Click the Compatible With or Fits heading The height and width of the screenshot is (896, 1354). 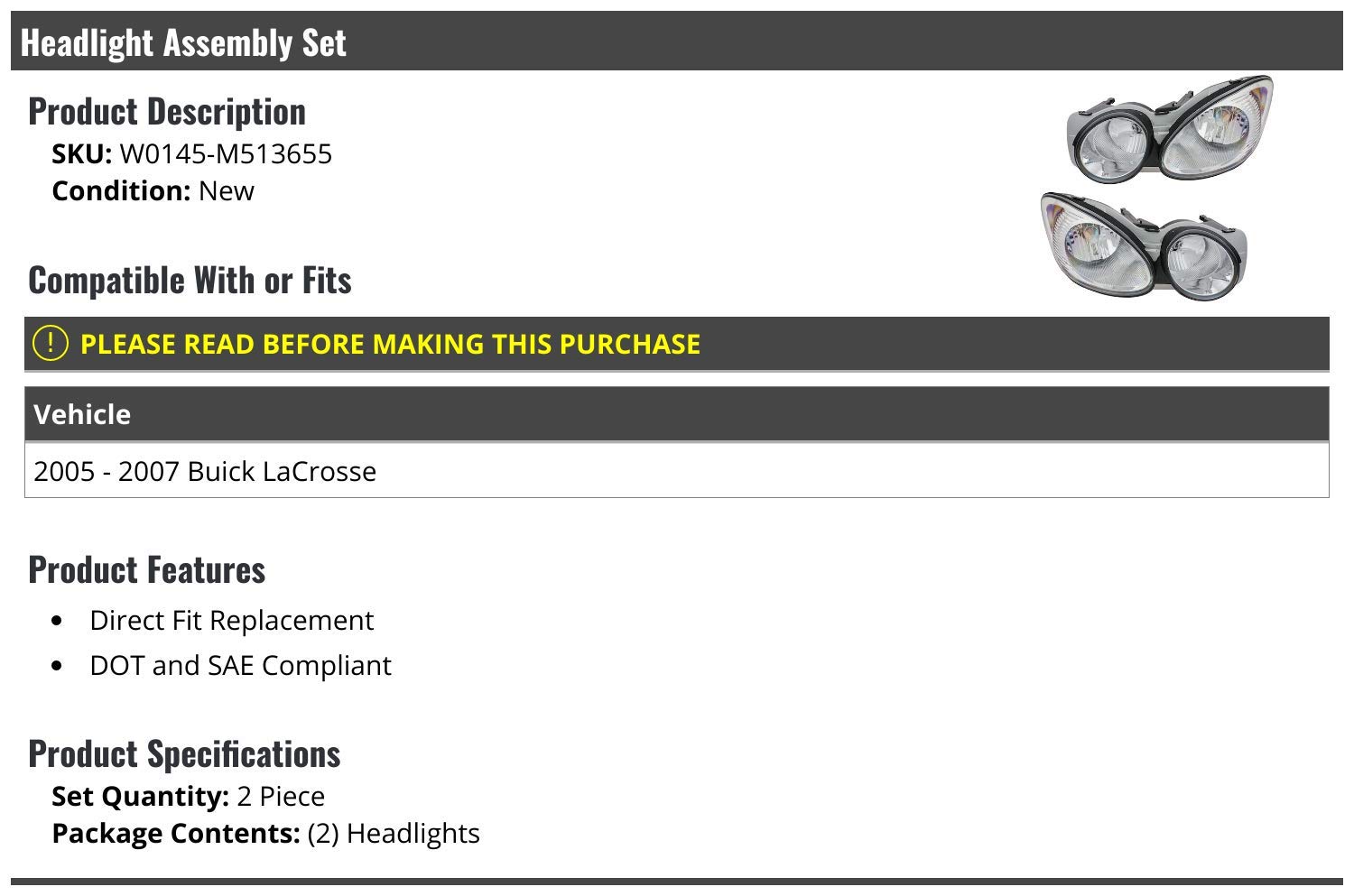pyautogui.click(x=190, y=280)
